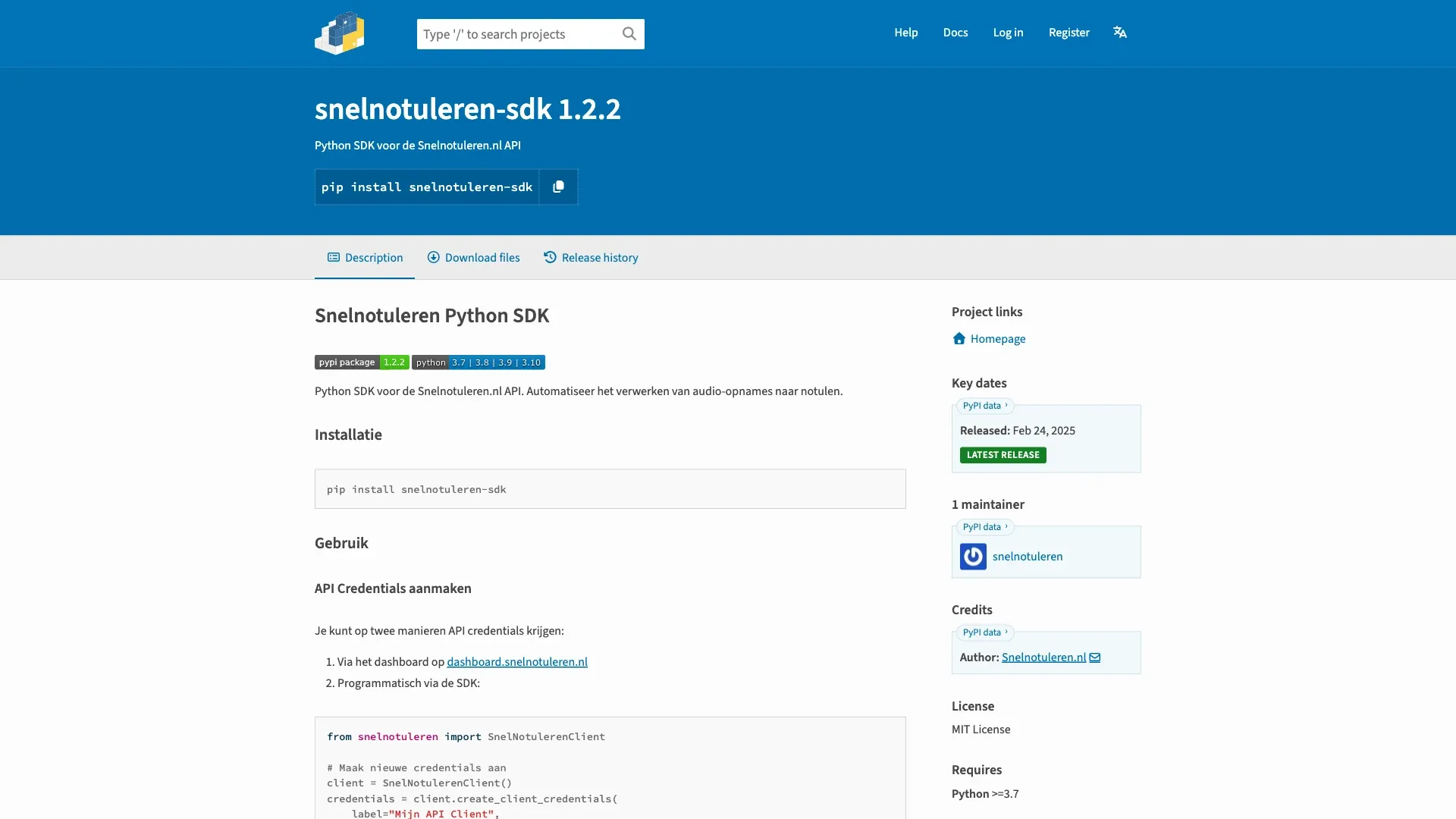
Task: Click the Snelnotuleren.nl author link
Action: tap(1043, 657)
